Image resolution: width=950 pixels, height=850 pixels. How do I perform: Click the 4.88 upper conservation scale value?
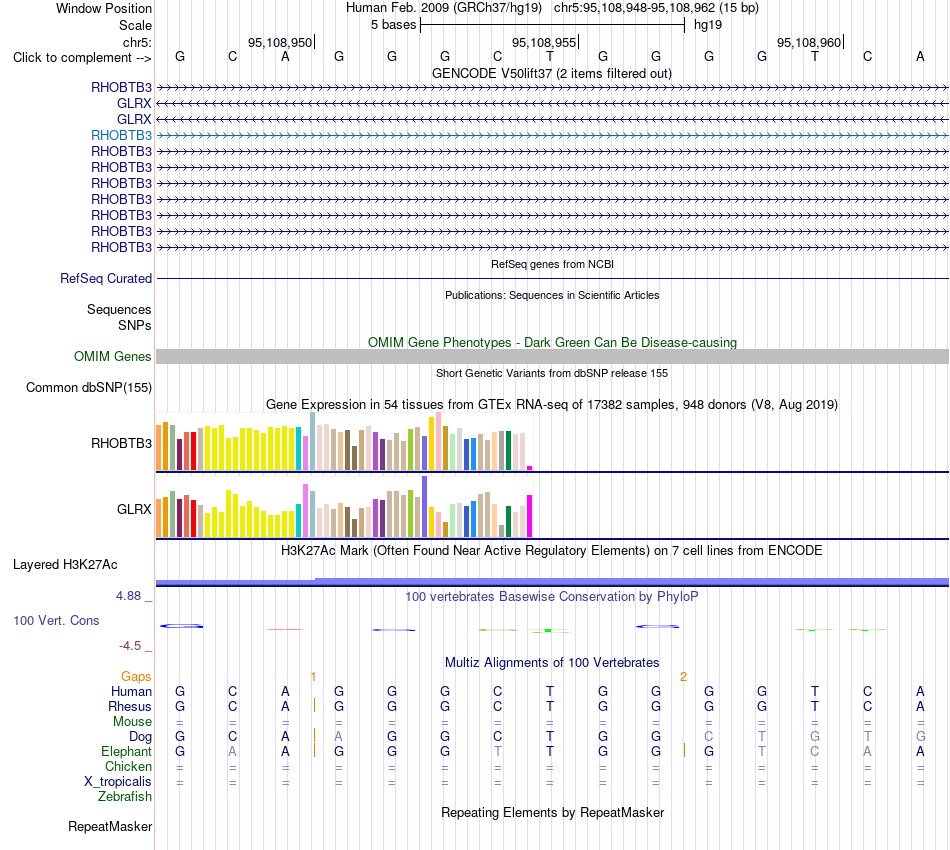click(128, 596)
